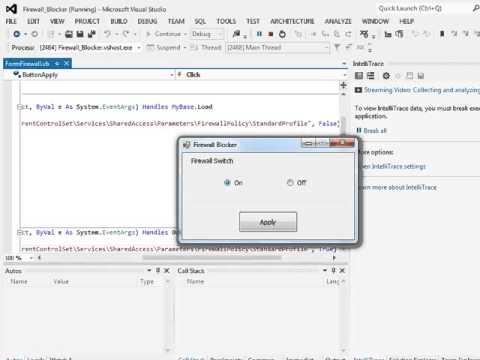Click the red Stop Debugging icon
Screen dimensions: 480x360
coord(271,34)
